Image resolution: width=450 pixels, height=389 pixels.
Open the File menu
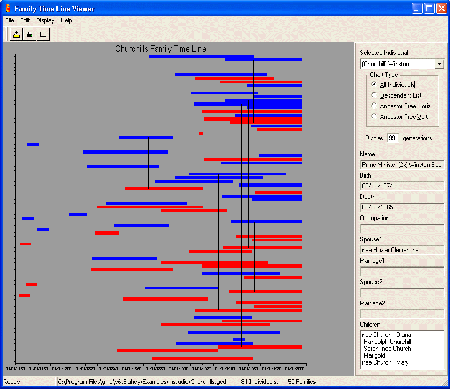[10, 21]
